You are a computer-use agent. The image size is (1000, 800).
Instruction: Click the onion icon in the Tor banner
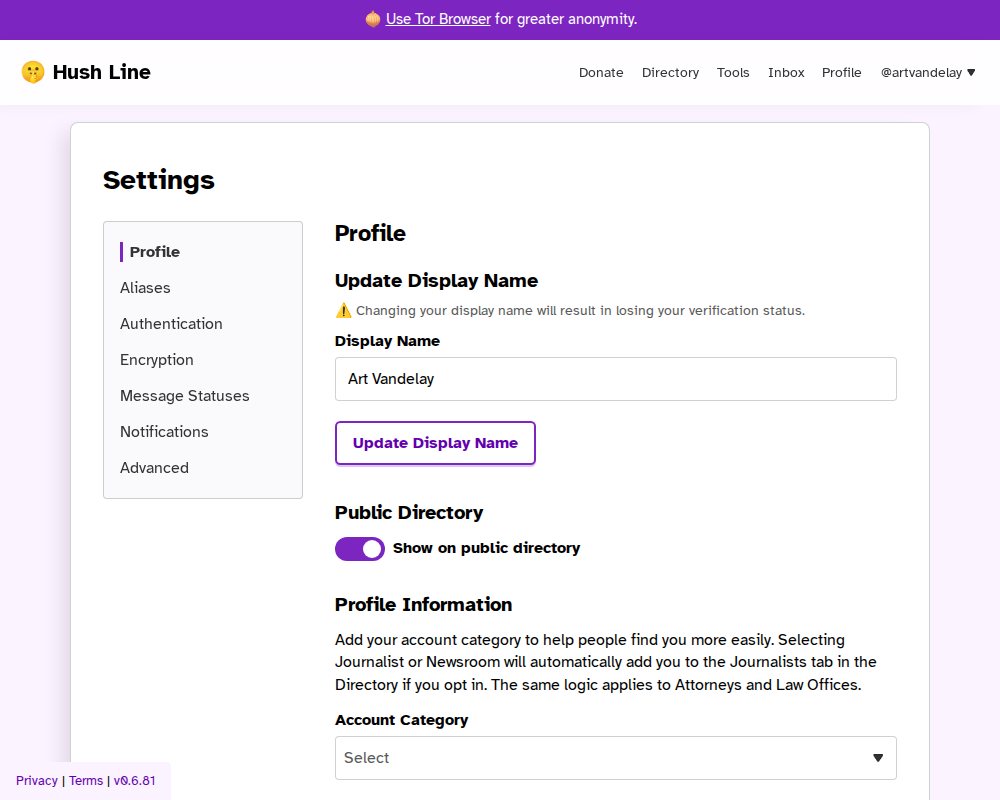click(373, 19)
